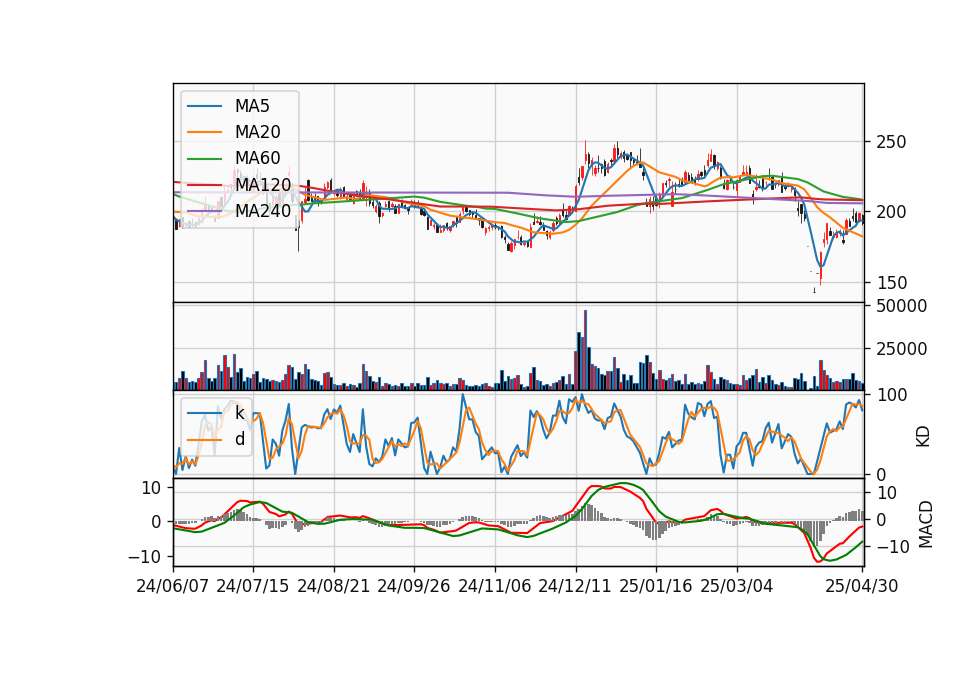Click the 25/01/16 date axis label
The height and width of the screenshot is (690, 960).
(655, 586)
